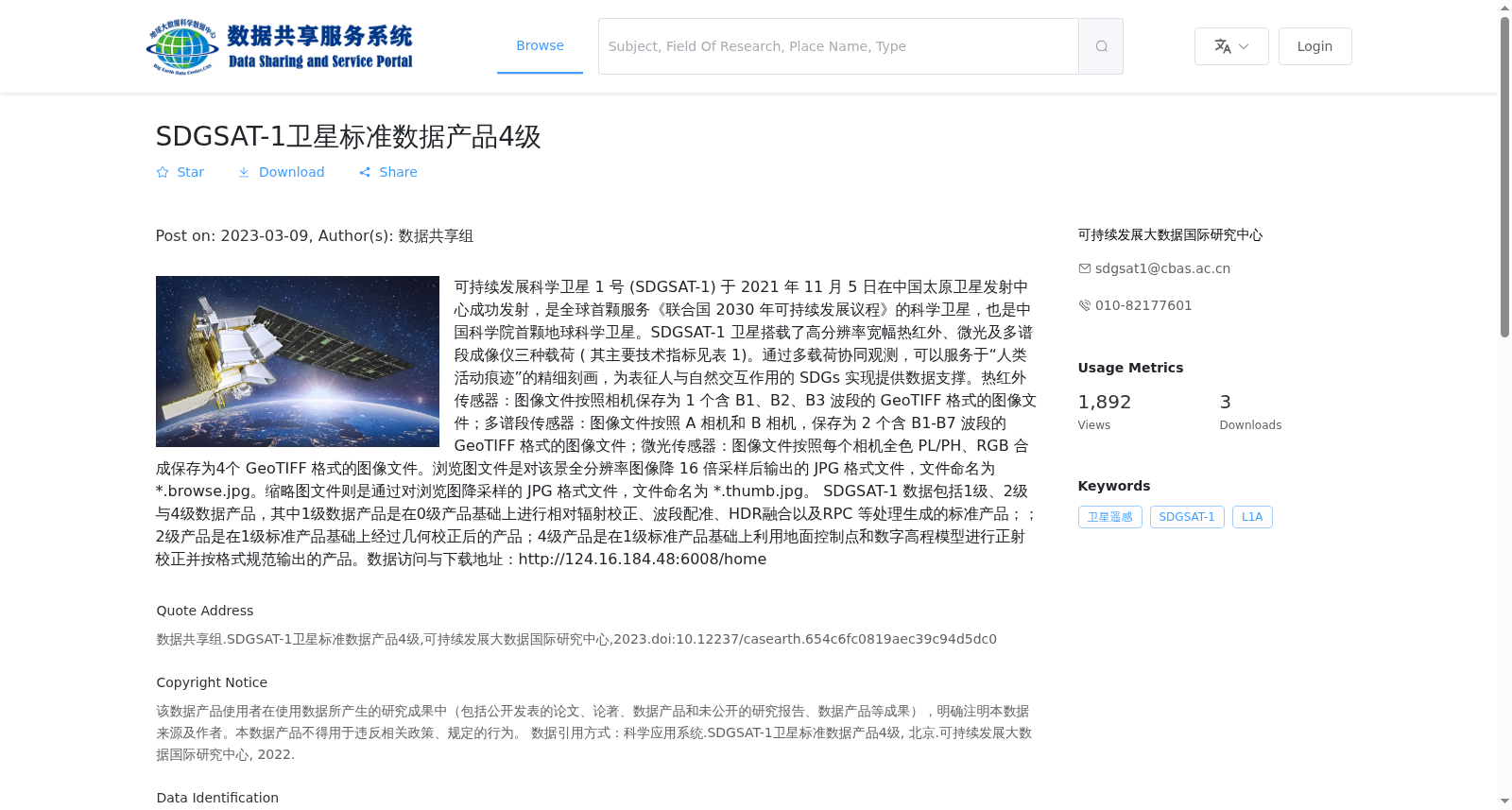Open the language translation dropdown

coord(1231,46)
